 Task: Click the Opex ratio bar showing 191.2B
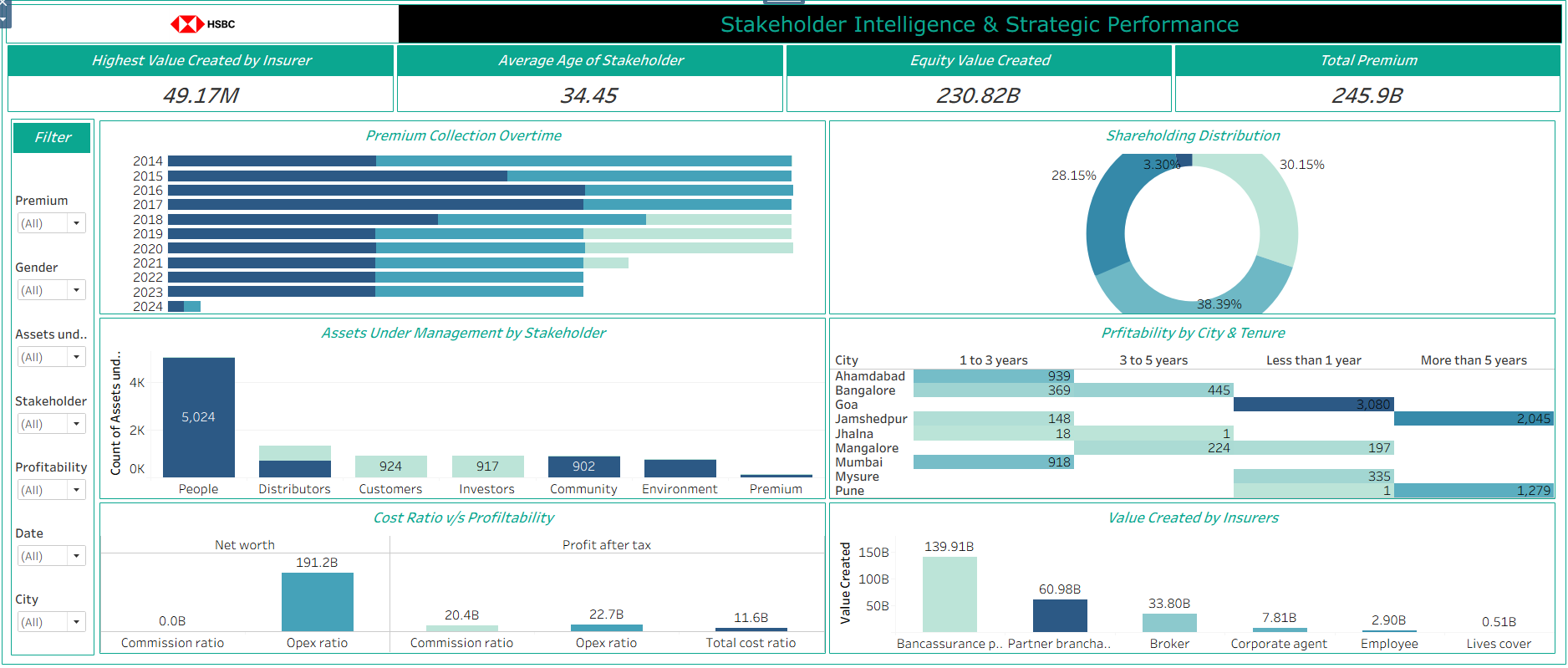pos(317,602)
